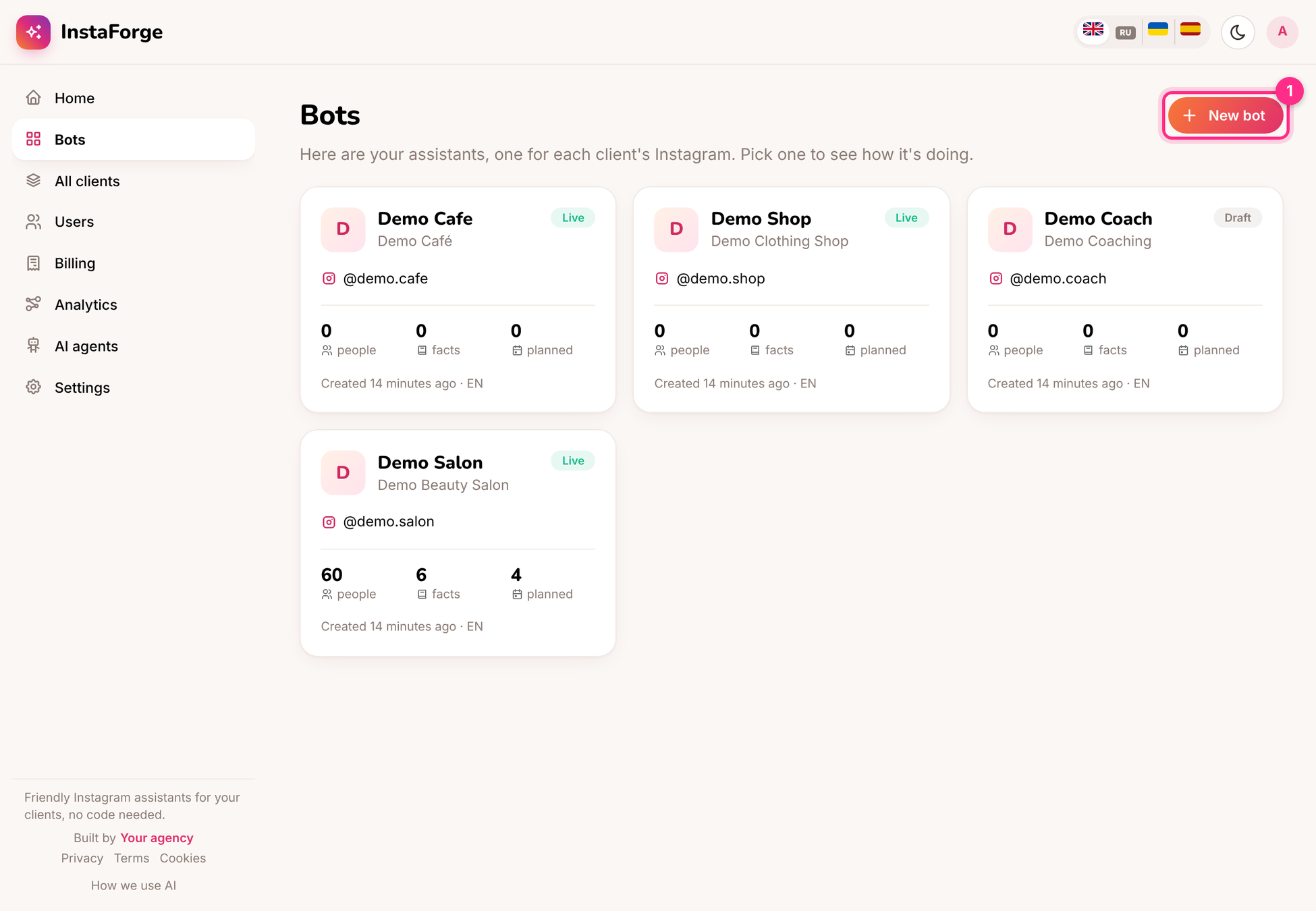Viewport: 1316px width, 911px height.
Task: Create a new bot
Action: click(1225, 115)
